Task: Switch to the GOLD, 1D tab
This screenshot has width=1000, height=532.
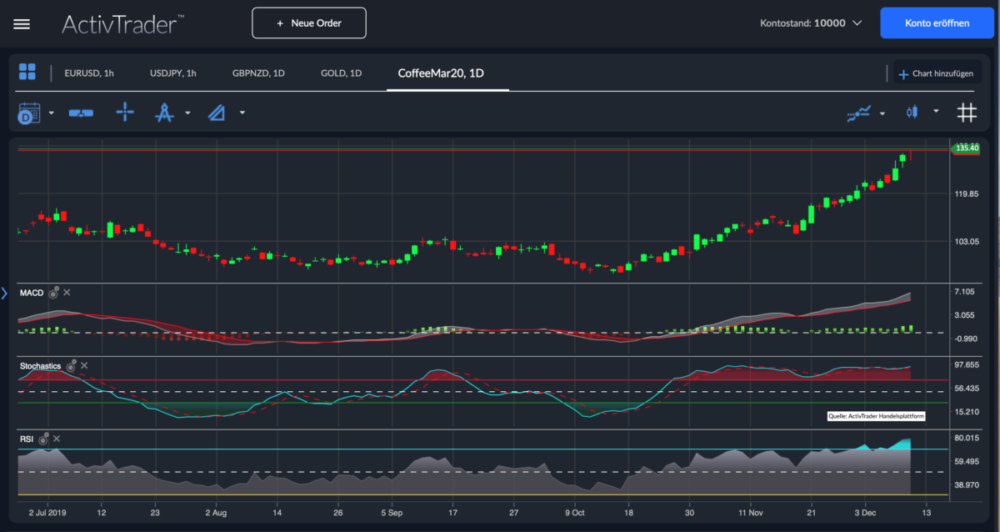Action: pos(341,73)
